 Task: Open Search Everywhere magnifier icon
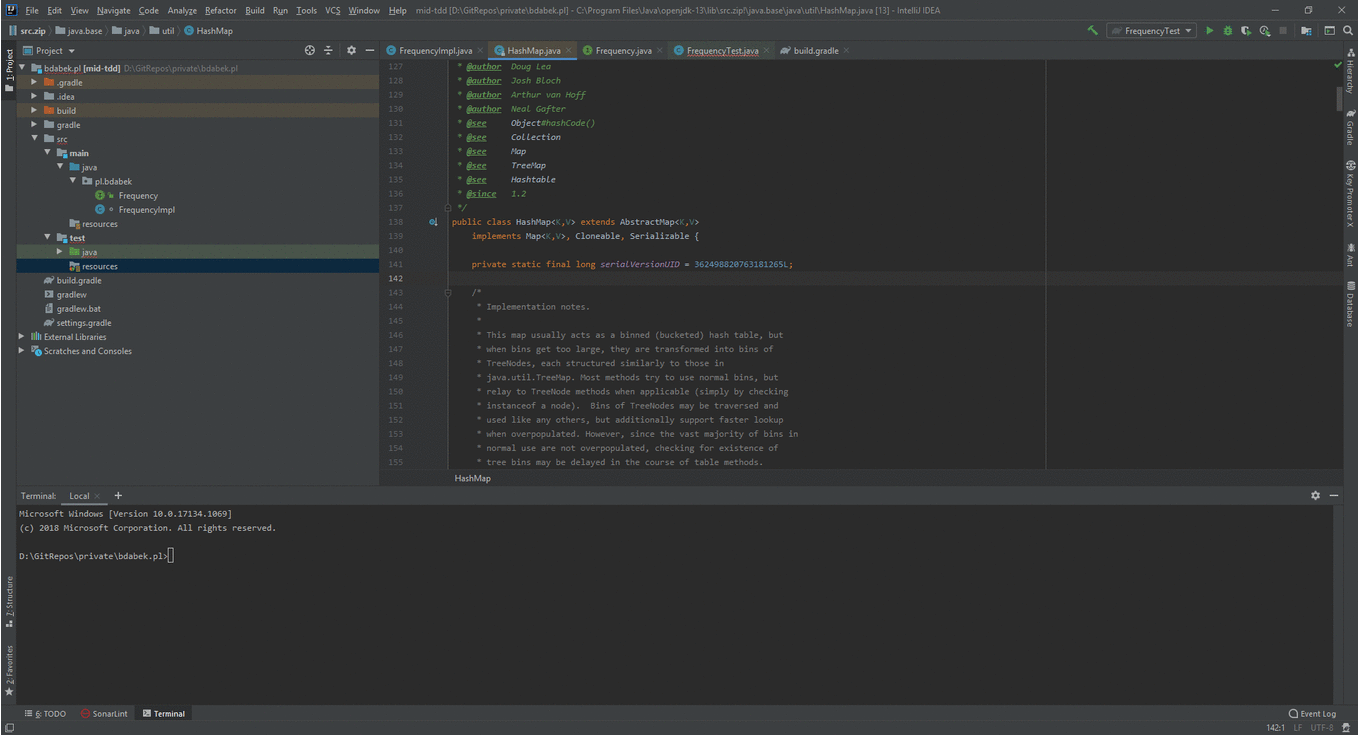[1347, 31]
